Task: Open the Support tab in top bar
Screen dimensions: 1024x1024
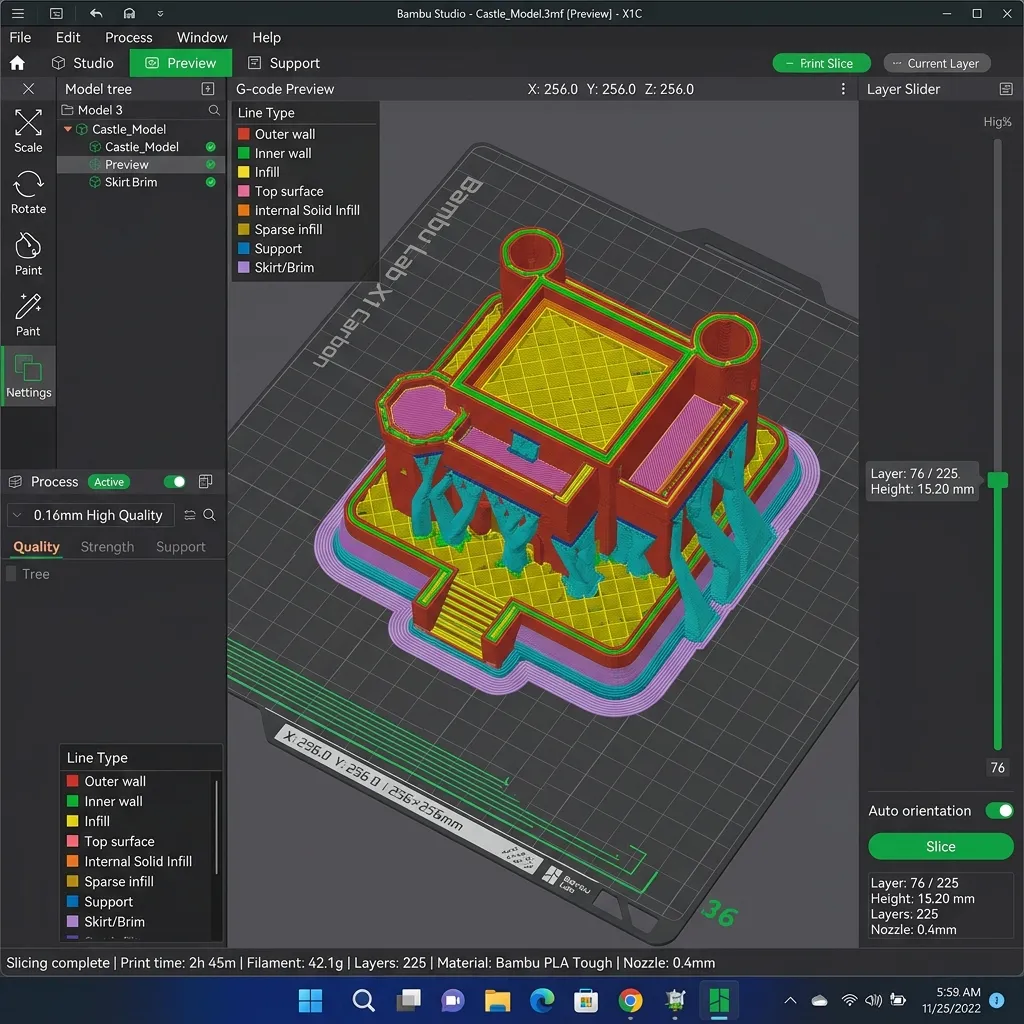Action: coord(284,63)
